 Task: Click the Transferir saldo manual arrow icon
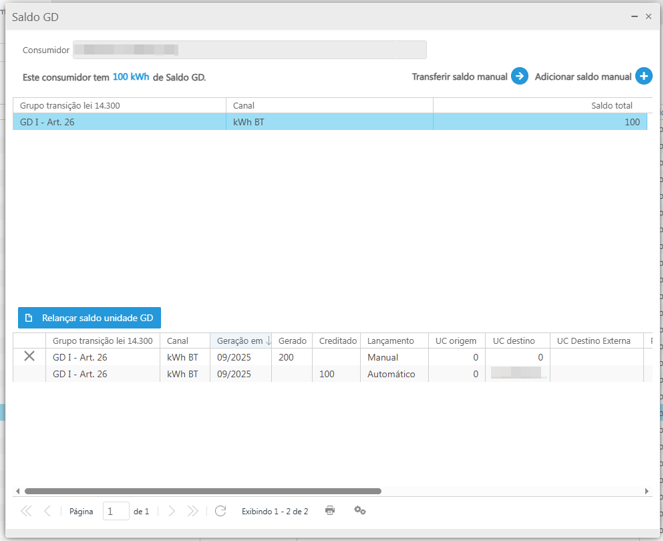[520, 77]
